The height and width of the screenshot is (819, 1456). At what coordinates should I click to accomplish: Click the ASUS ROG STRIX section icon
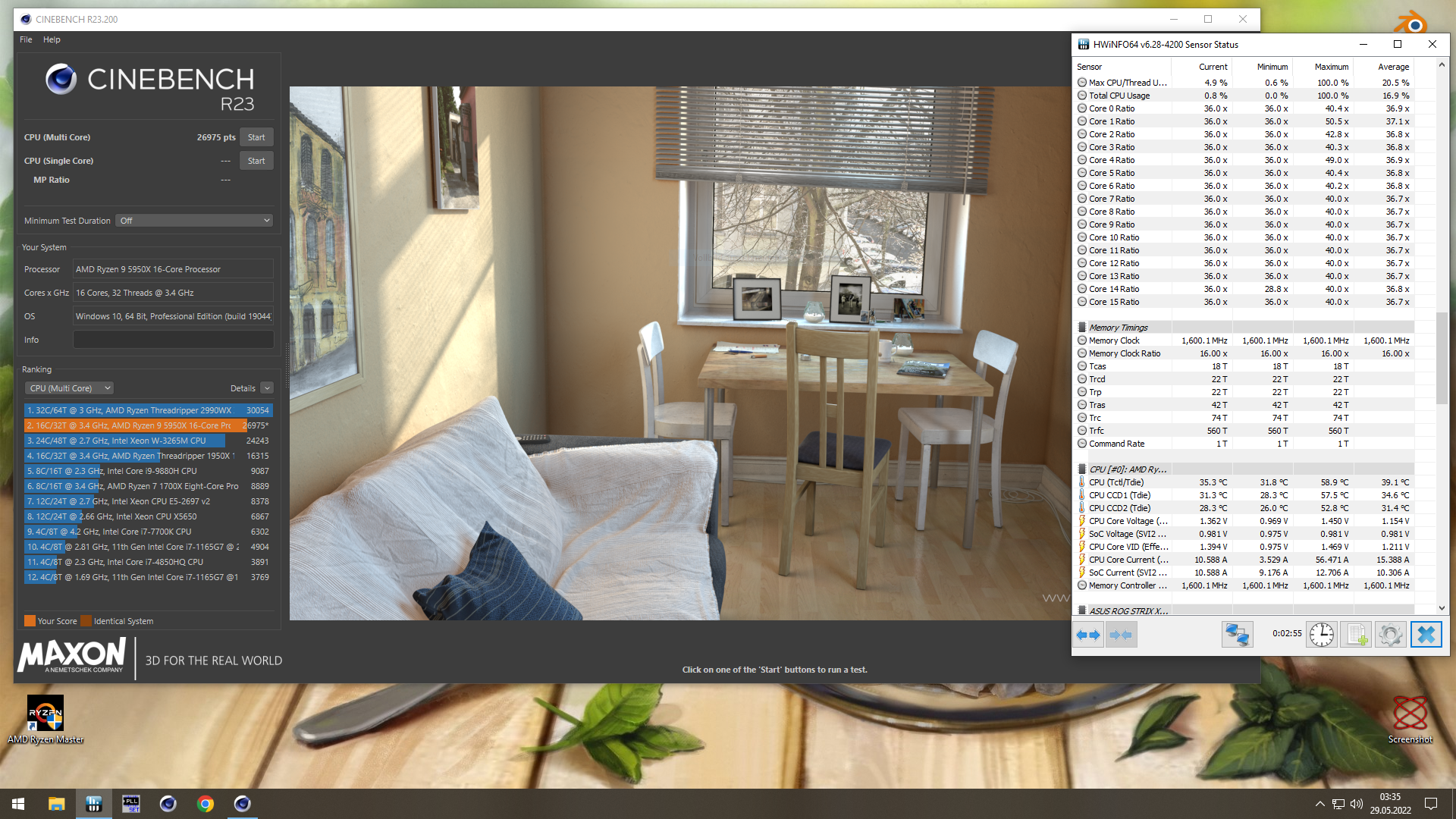click(1082, 610)
